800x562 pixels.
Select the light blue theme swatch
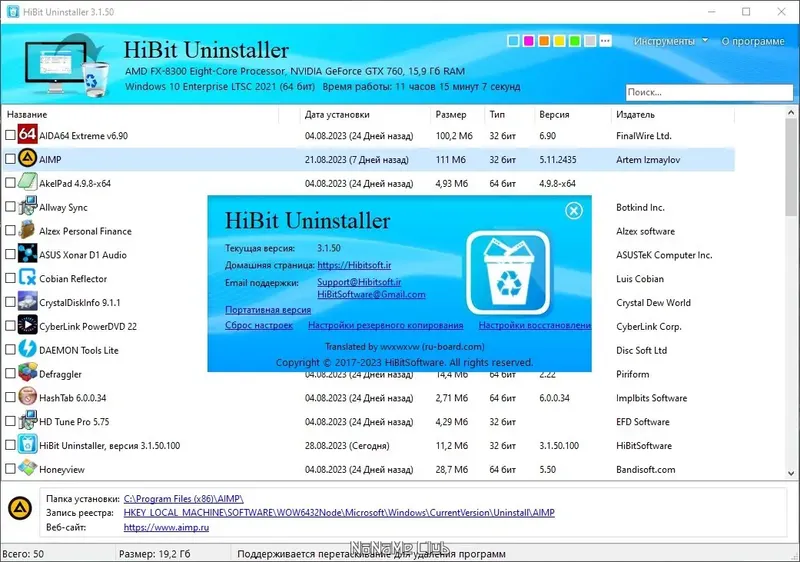pyautogui.click(x=513, y=41)
